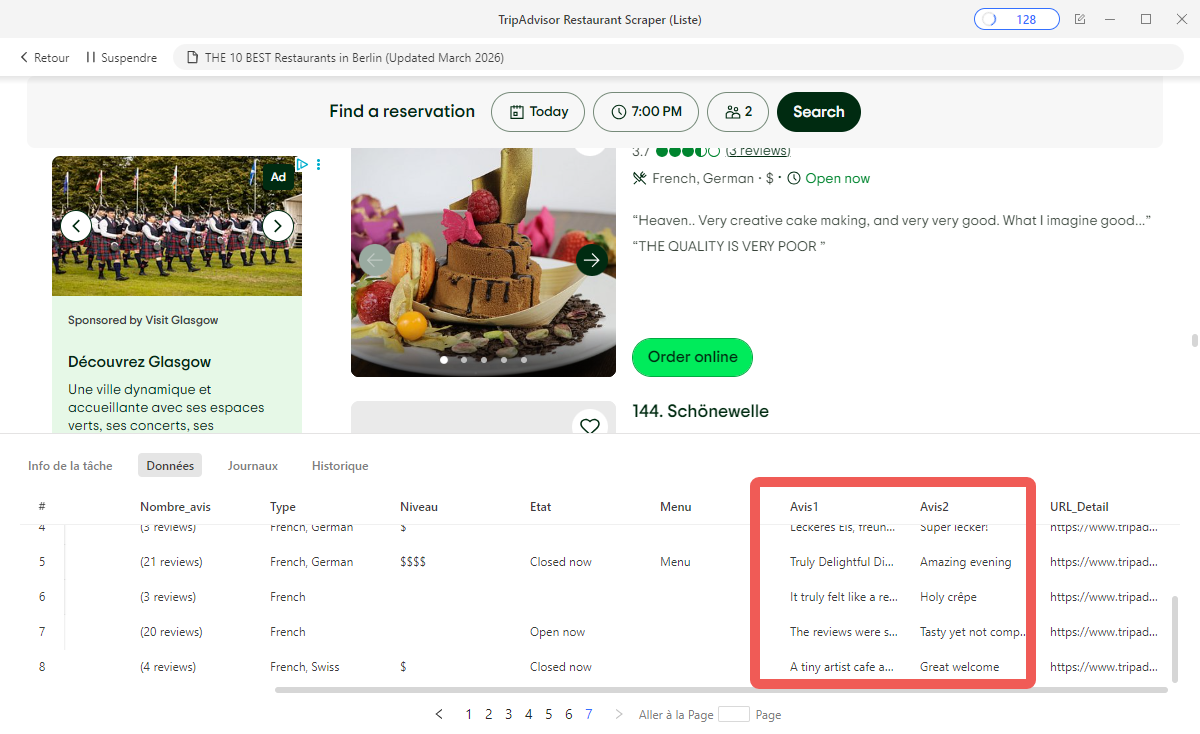Click the left arrow in the Glasgow ad carousel

tap(76, 226)
